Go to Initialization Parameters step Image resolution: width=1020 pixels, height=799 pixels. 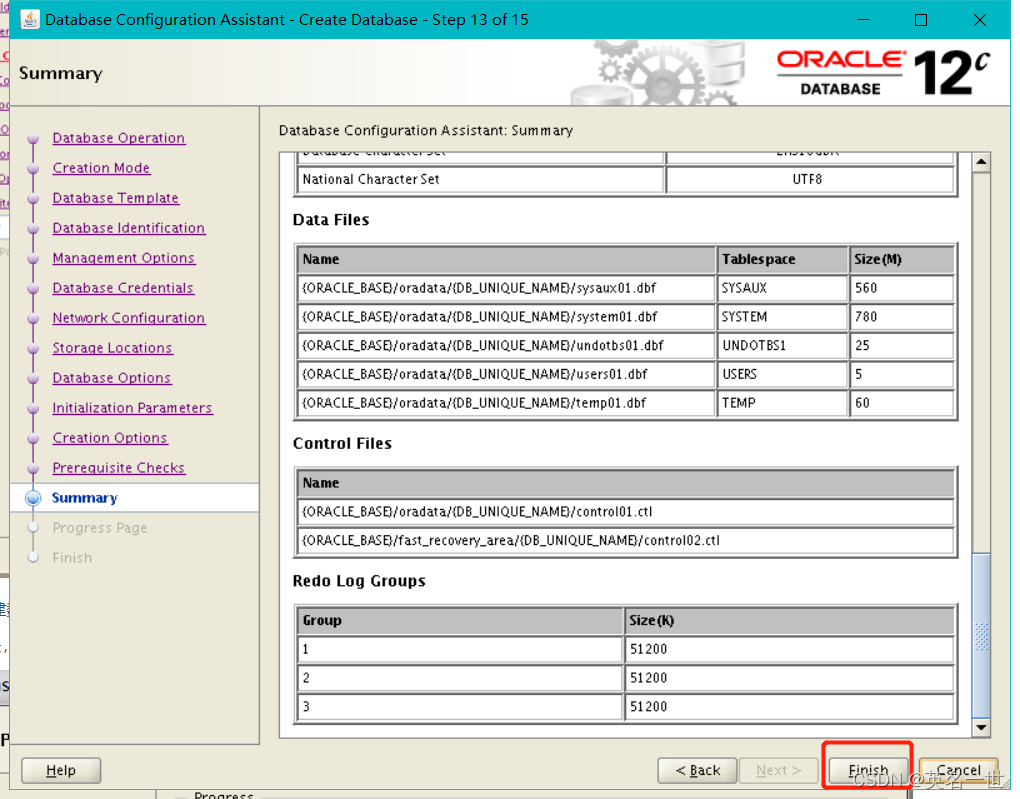[x=132, y=407]
